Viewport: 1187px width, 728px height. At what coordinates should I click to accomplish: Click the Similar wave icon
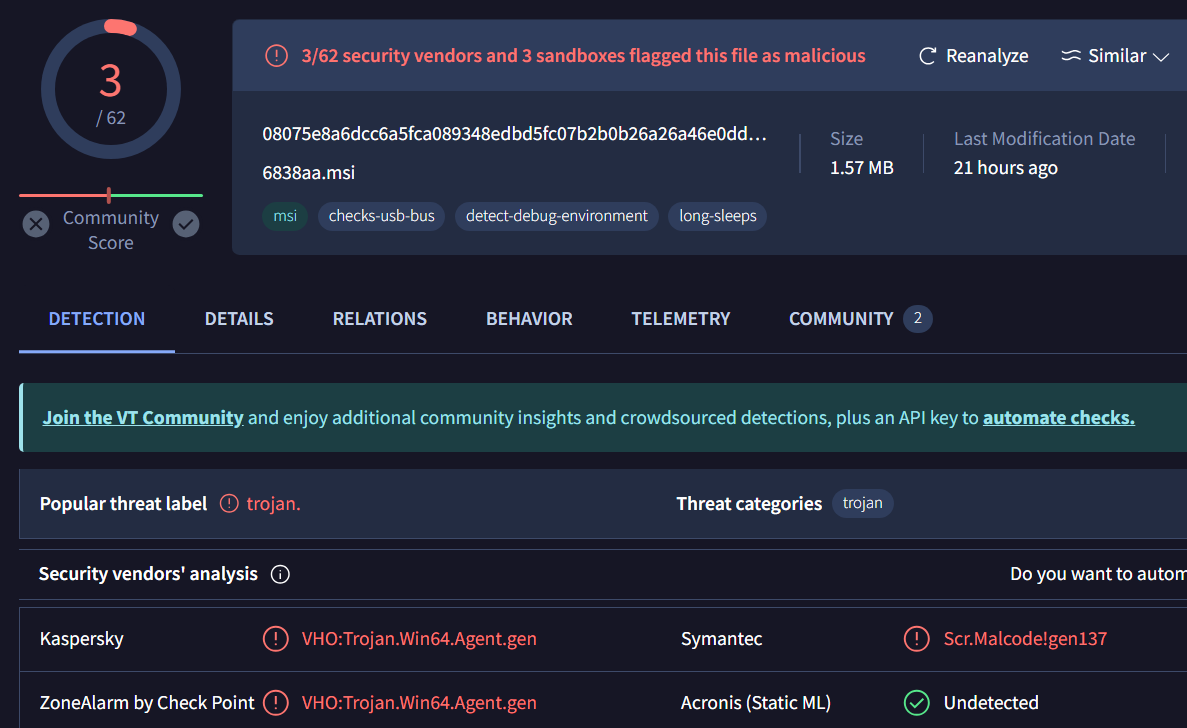coord(1071,56)
